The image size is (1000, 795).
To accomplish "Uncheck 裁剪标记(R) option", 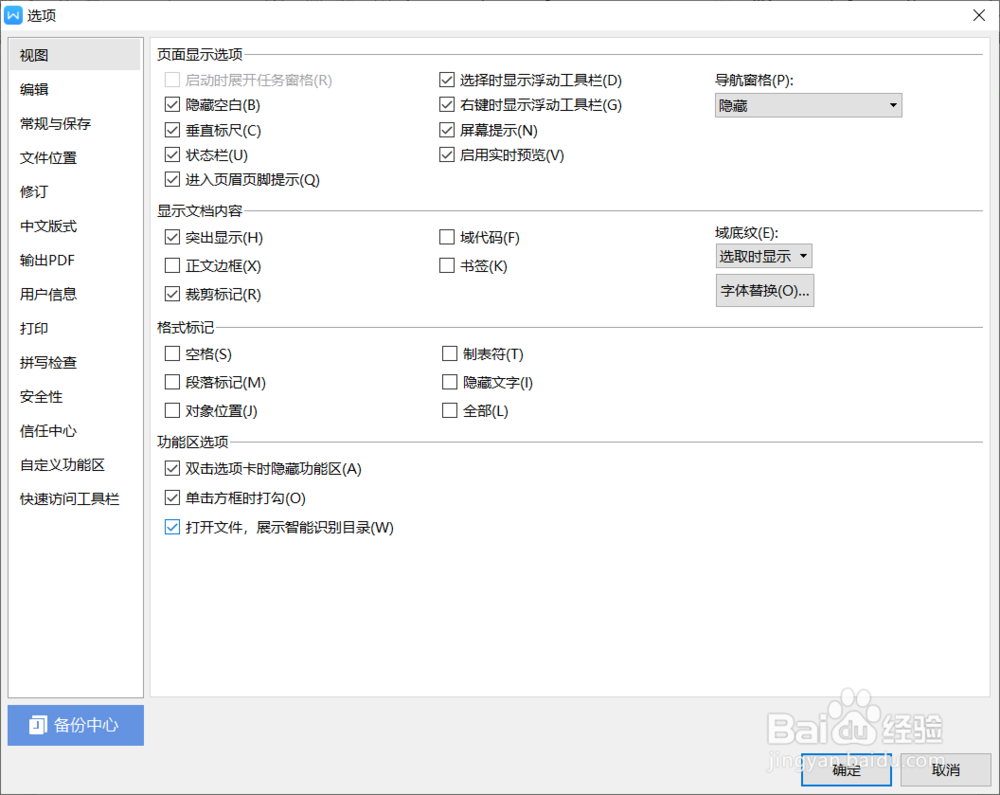I will pyautogui.click(x=172, y=294).
